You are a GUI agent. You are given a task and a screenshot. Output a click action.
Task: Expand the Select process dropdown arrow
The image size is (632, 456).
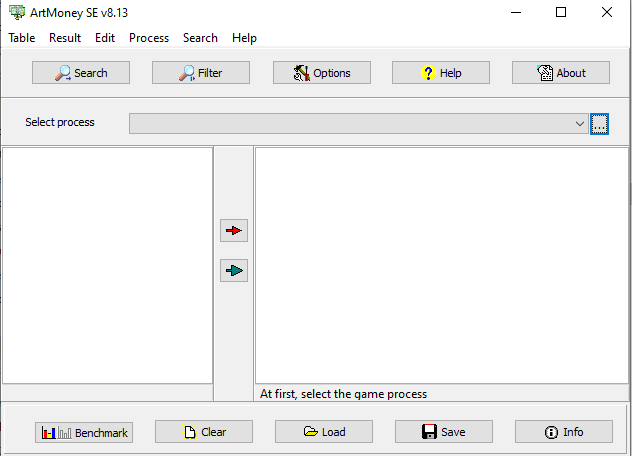(x=580, y=124)
